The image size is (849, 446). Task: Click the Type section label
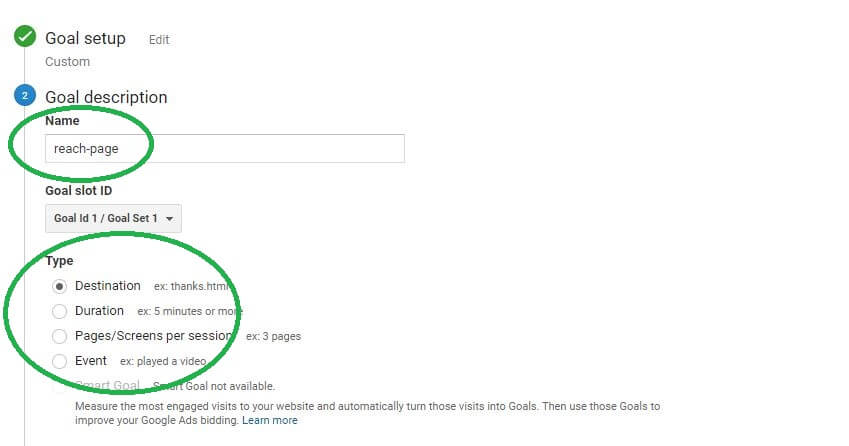[x=59, y=261]
